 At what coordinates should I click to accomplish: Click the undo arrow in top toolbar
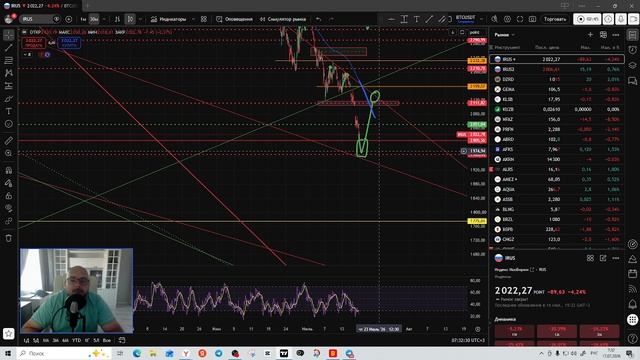[319, 19]
